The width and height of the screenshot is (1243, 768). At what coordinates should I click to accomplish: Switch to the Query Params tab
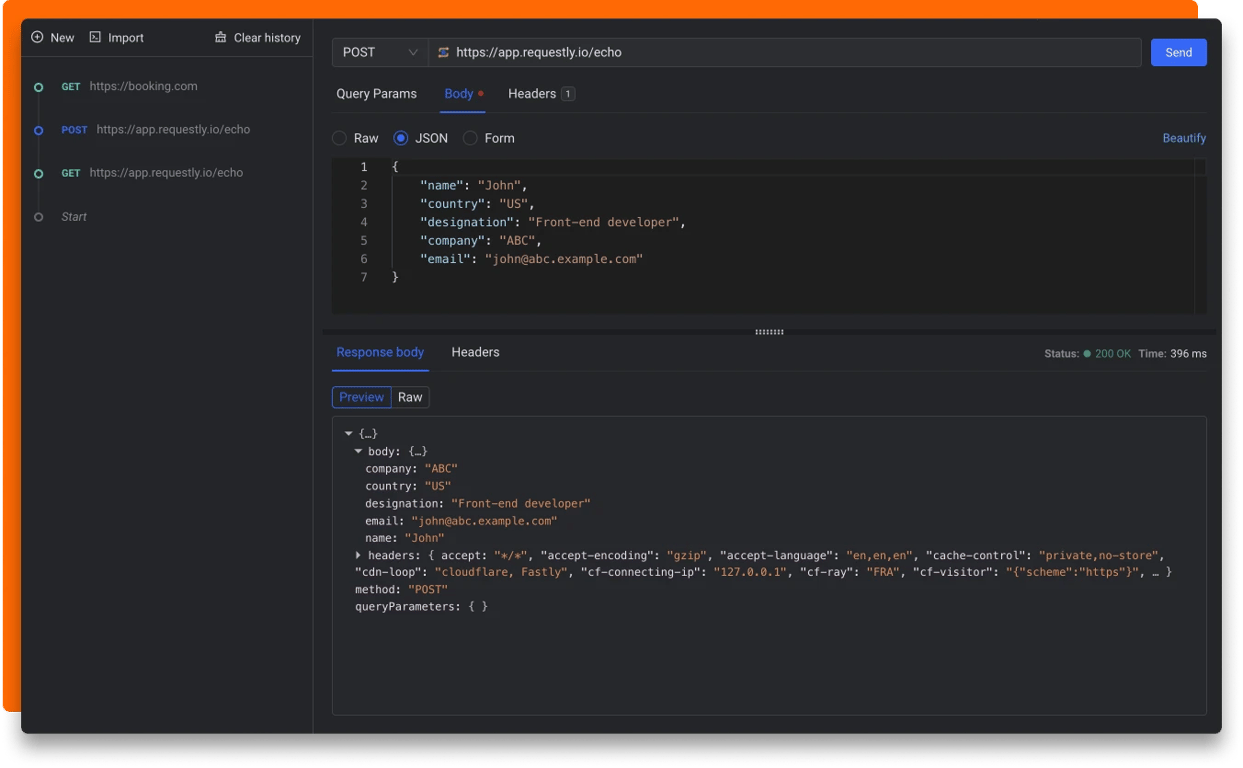pyautogui.click(x=376, y=94)
